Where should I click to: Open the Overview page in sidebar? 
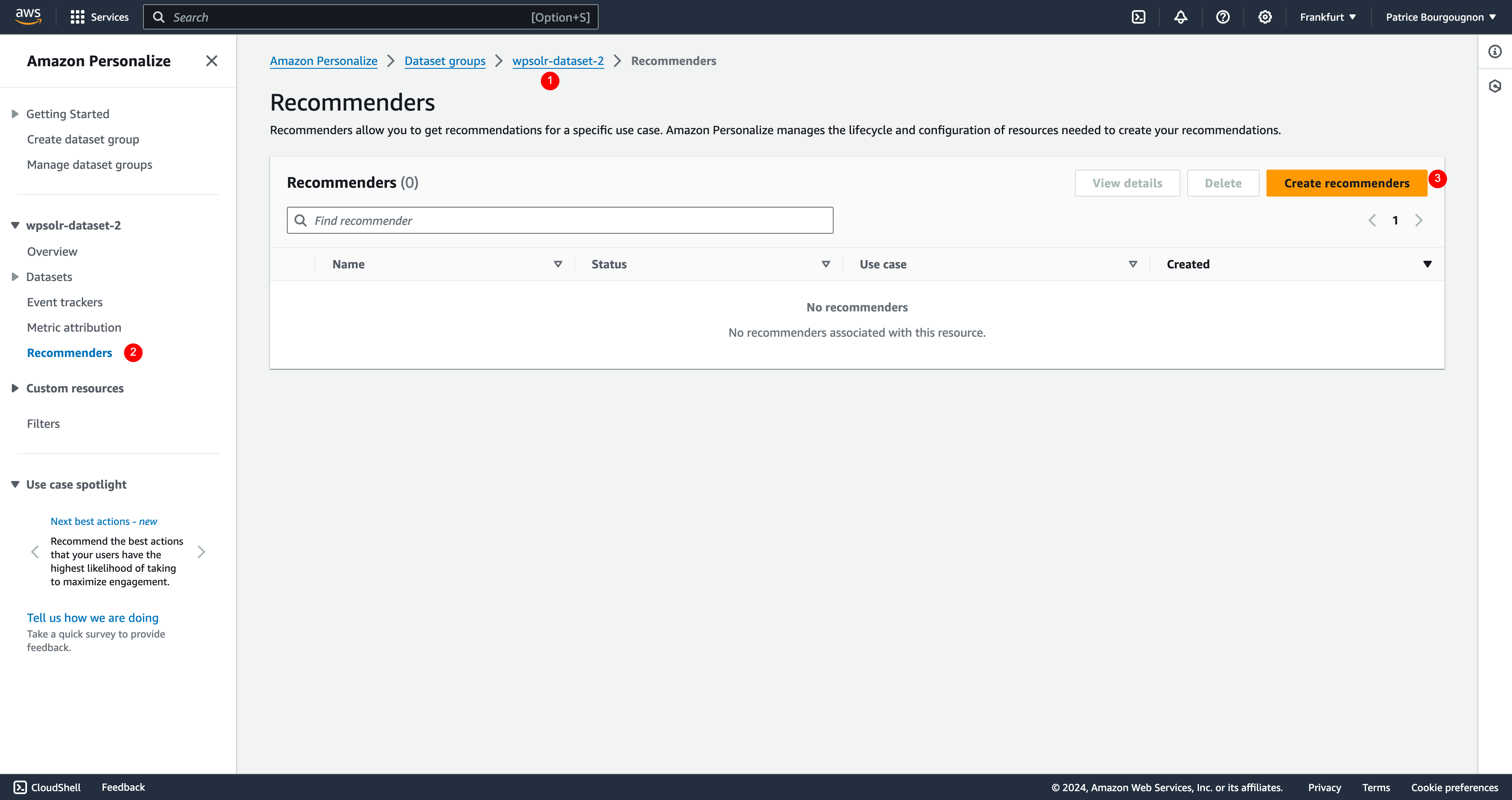52,251
